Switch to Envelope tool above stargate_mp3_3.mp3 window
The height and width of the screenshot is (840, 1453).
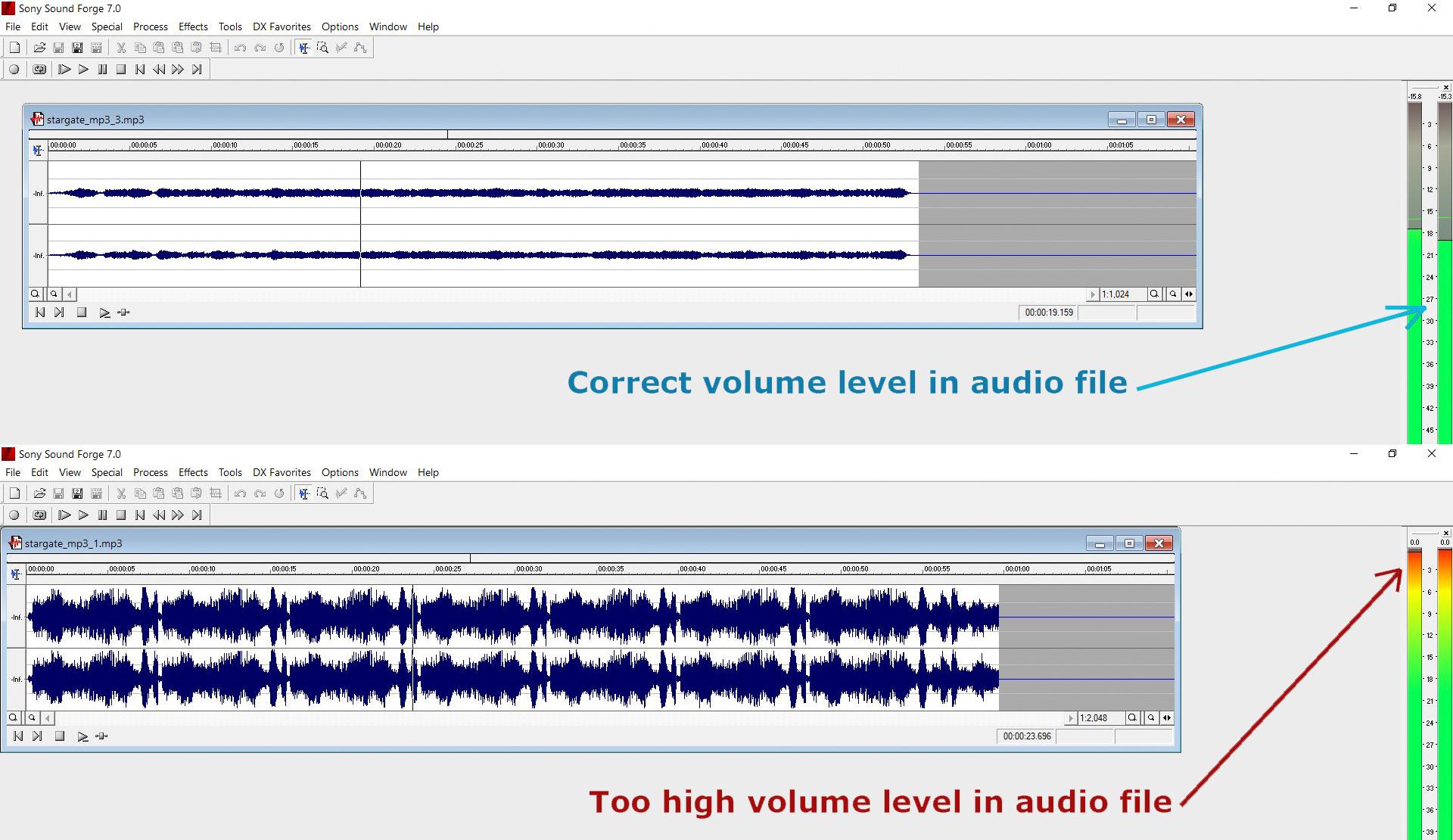point(360,48)
